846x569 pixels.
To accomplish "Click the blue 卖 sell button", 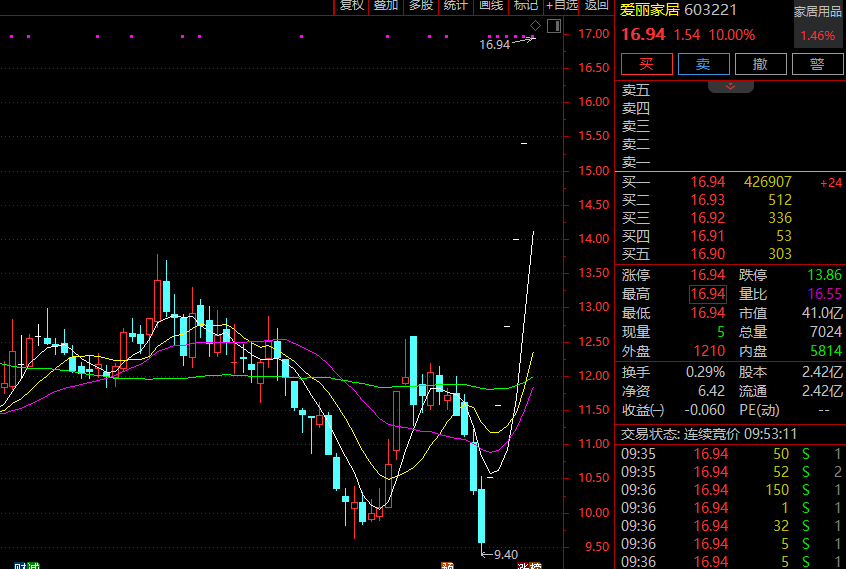I will tap(704, 64).
